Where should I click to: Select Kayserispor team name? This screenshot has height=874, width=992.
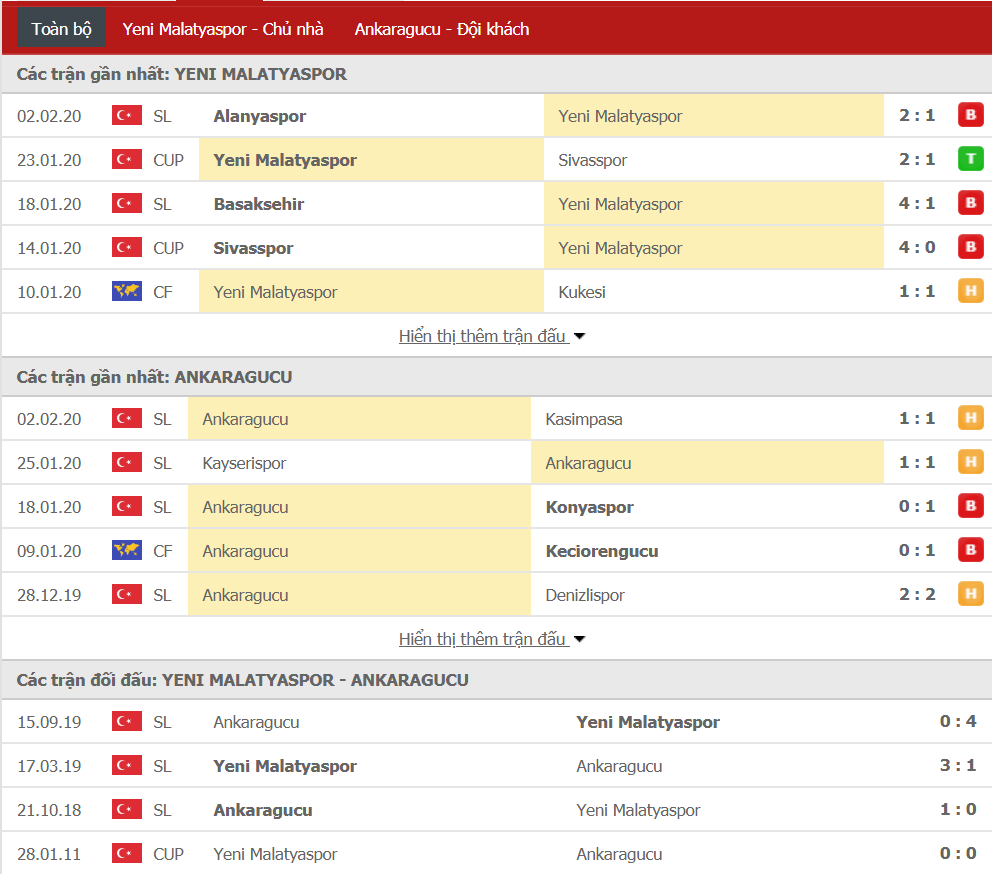click(x=244, y=464)
